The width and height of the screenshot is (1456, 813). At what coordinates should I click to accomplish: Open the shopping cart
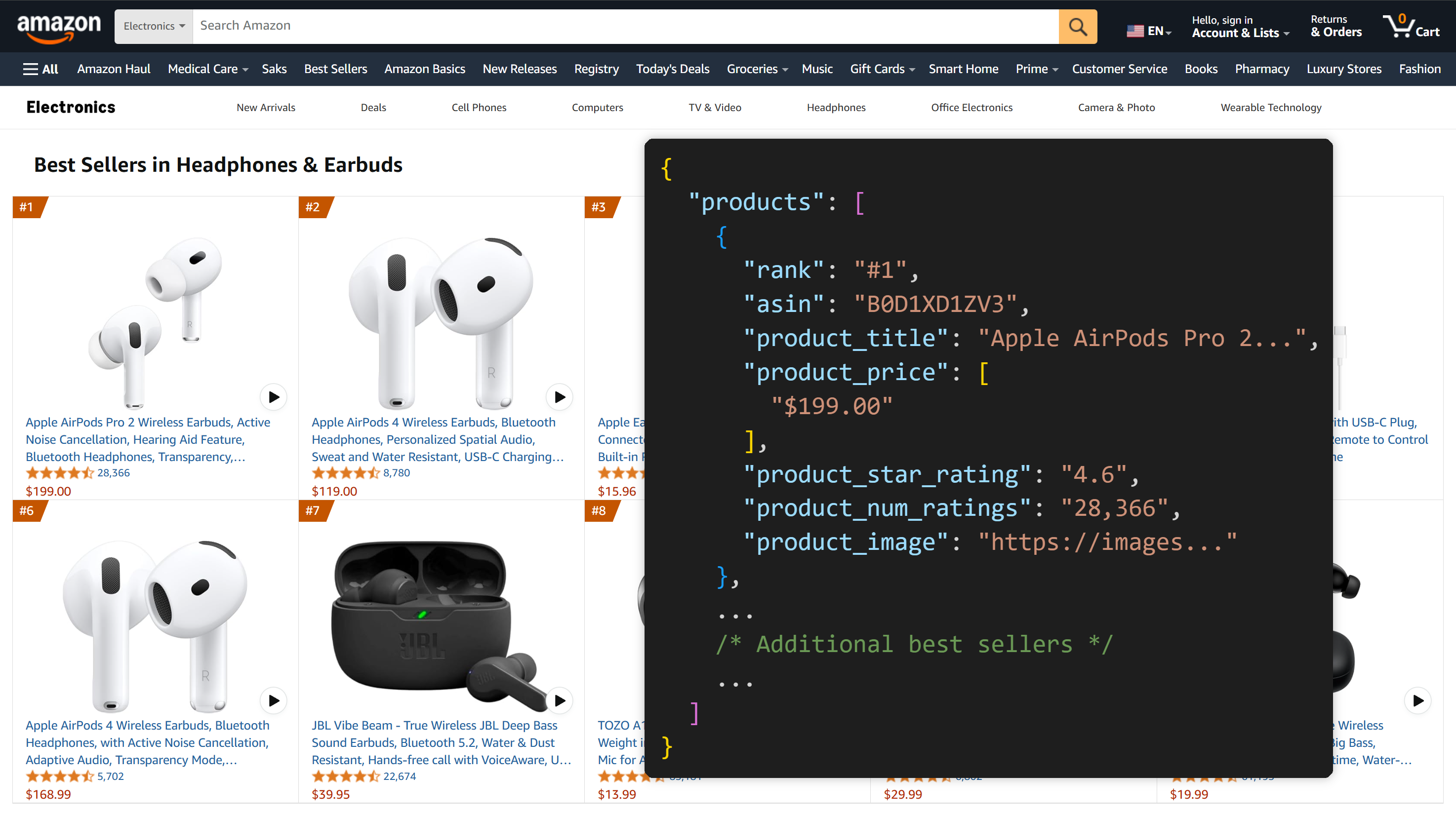pyautogui.click(x=1413, y=26)
